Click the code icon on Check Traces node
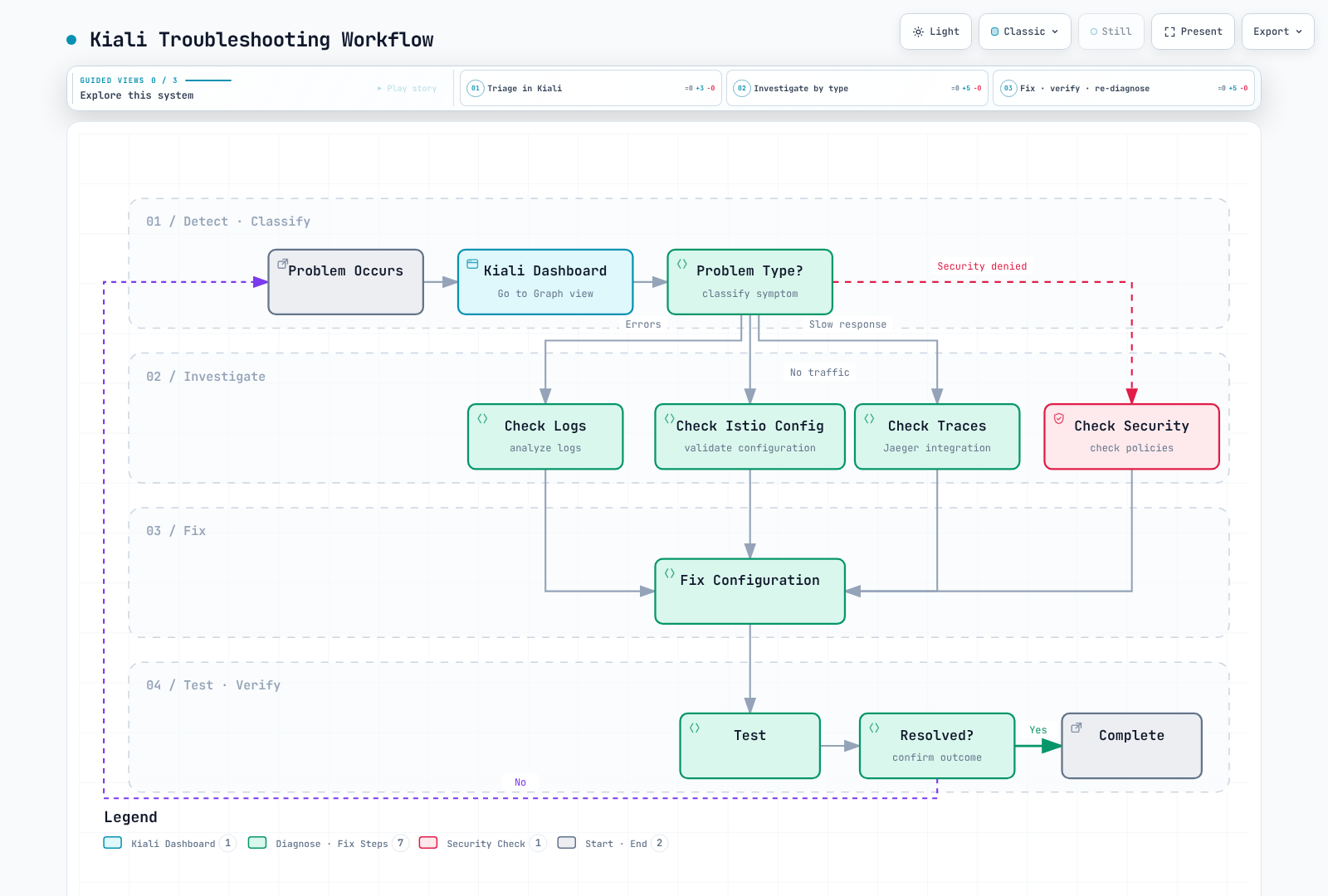This screenshot has height=896, width=1328. tap(869, 419)
